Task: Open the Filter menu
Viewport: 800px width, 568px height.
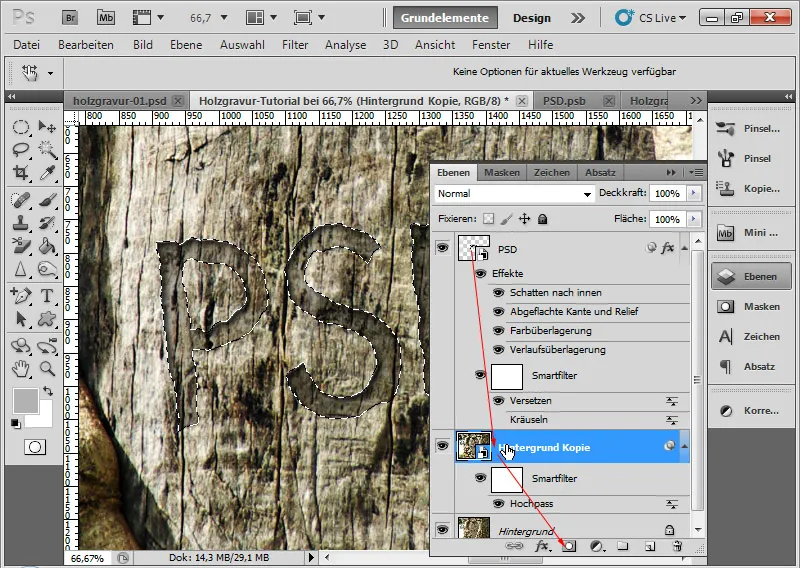Action: [294, 45]
